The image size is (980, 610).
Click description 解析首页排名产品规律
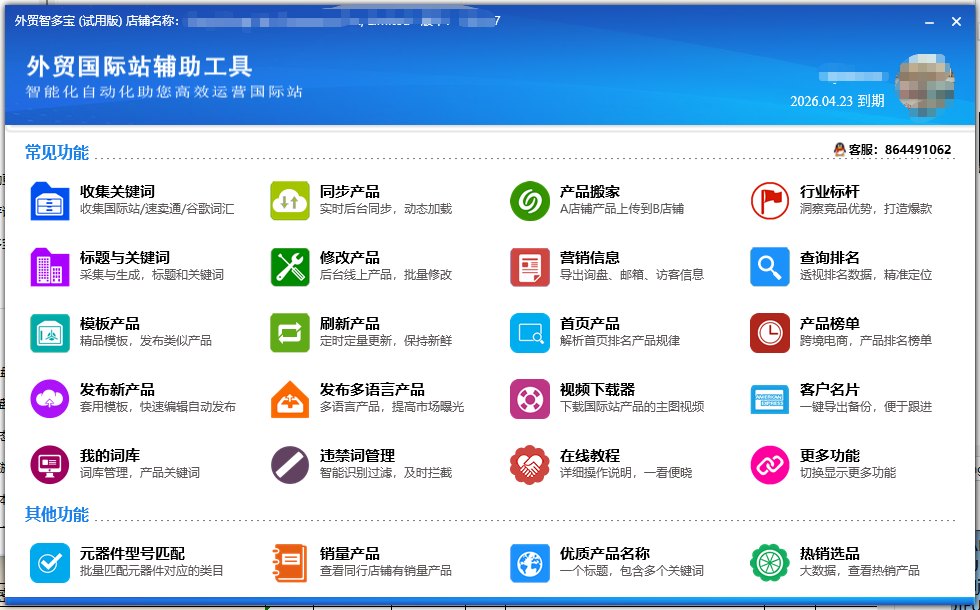(x=620, y=341)
